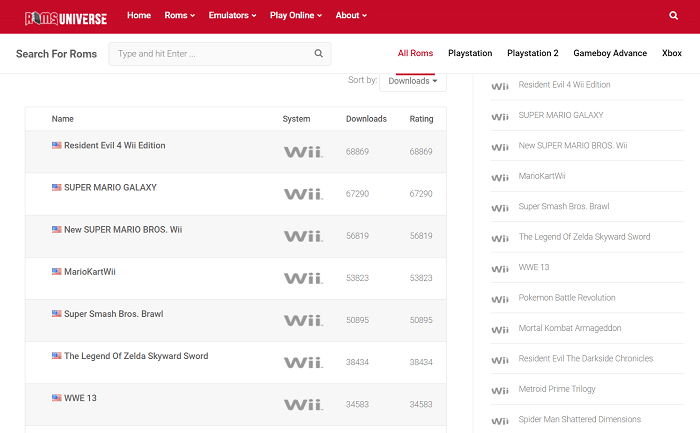Click sidebar Wii icon next to Pokemon Battle Revolution
The width and height of the screenshot is (700, 433).
tap(500, 300)
